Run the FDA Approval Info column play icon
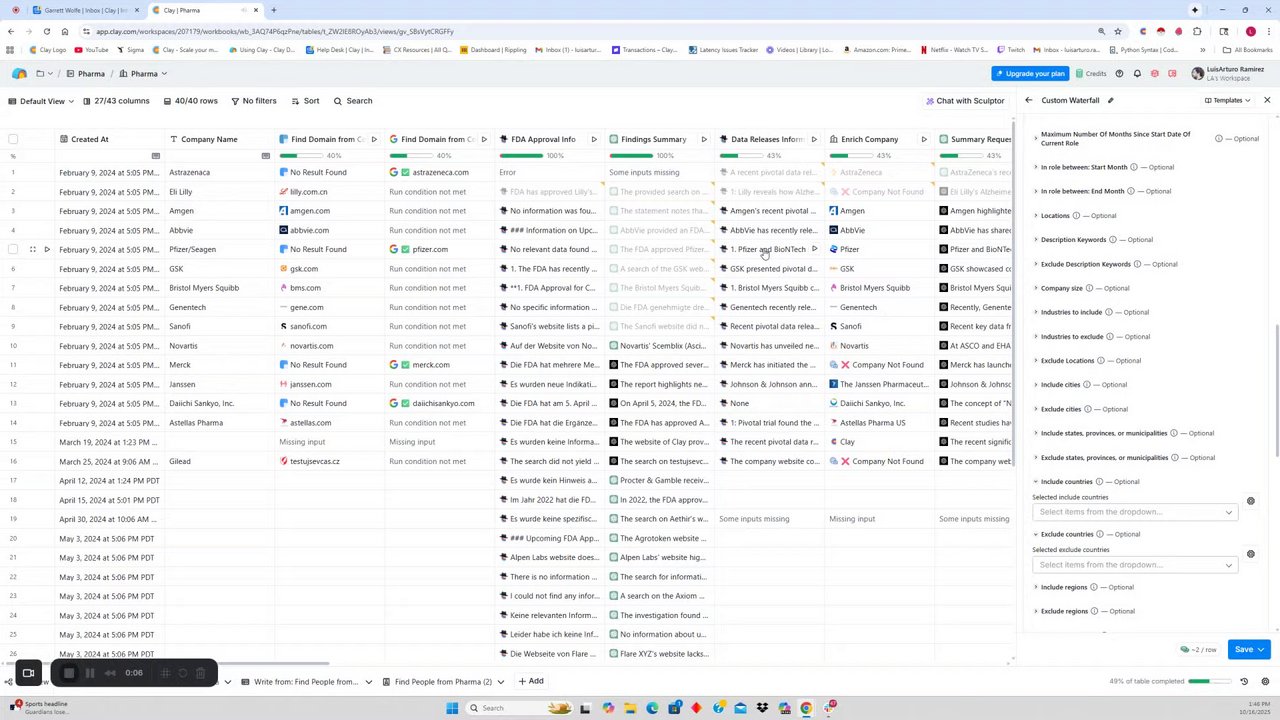Screen dimensions: 1280x720 click(x=594, y=139)
